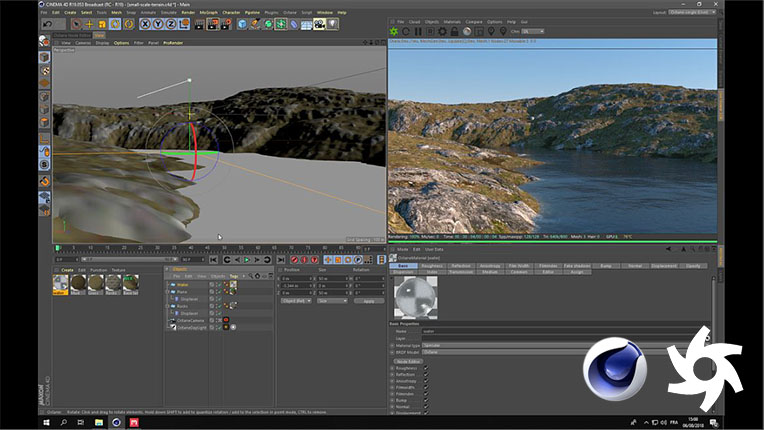Activate the Rotate tool in toolbar

click(x=116, y=23)
